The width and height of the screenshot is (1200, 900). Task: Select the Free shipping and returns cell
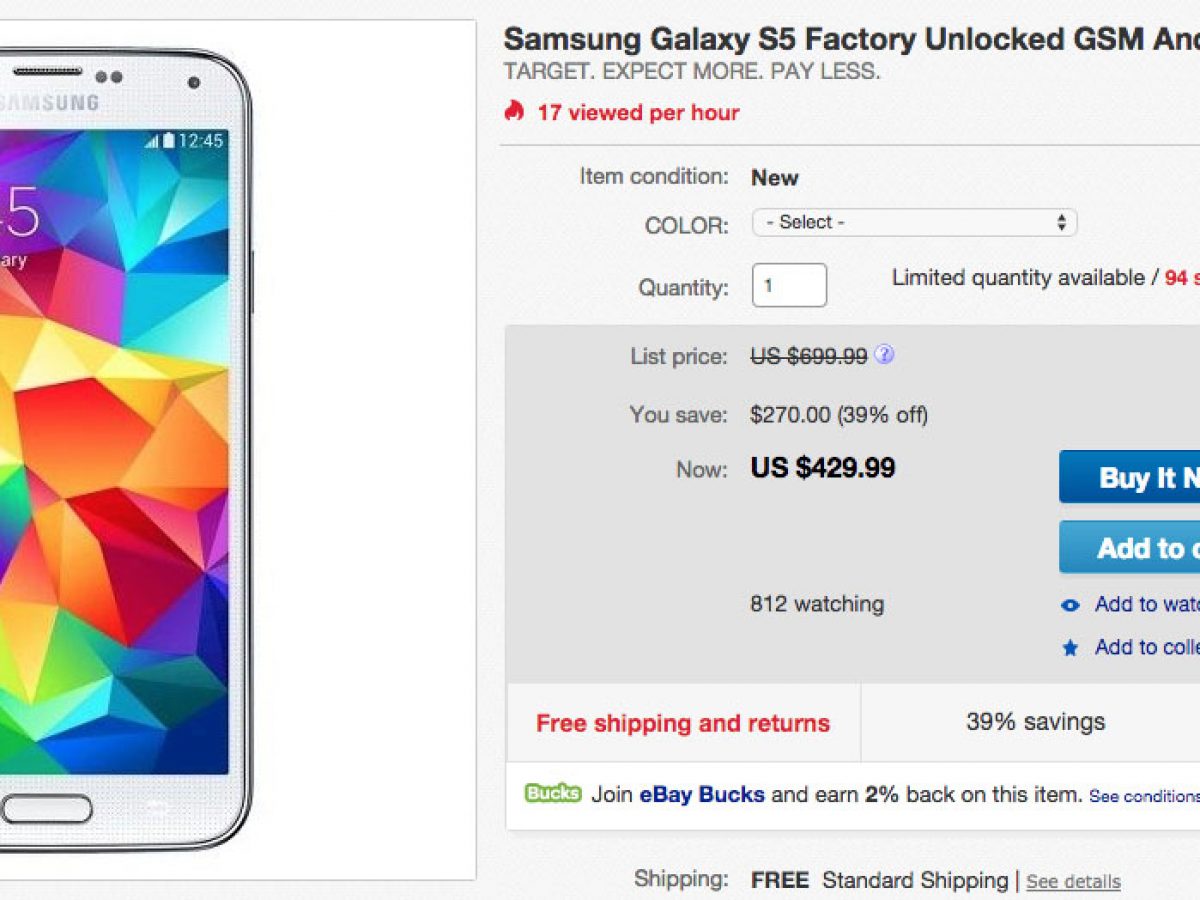683,723
